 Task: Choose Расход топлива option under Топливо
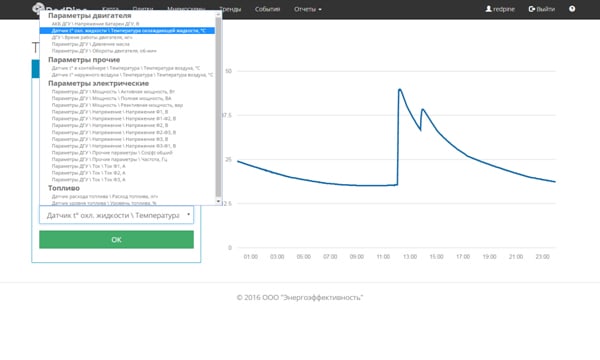127,196
